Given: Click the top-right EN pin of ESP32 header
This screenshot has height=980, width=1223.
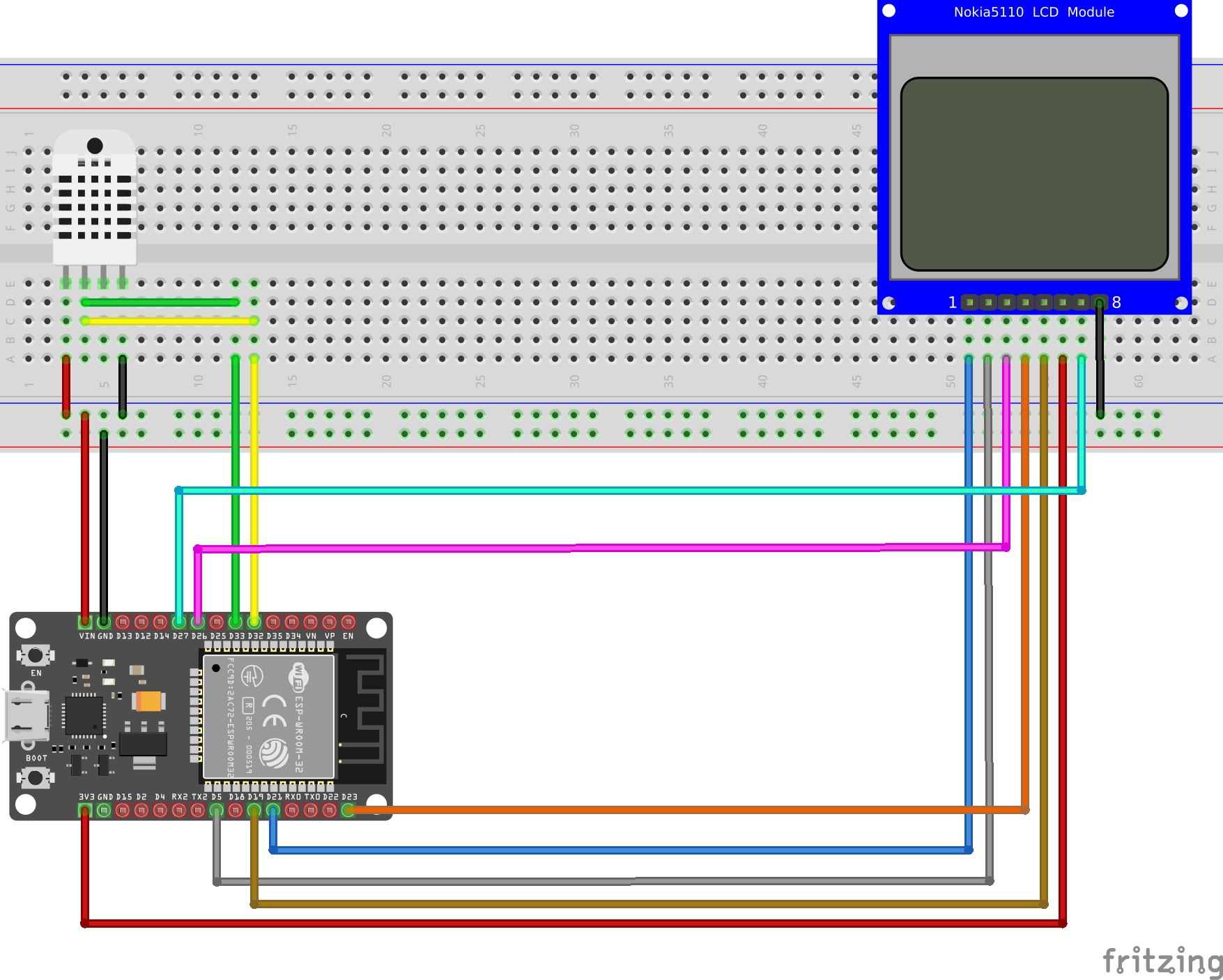Looking at the screenshot, I should (348, 621).
